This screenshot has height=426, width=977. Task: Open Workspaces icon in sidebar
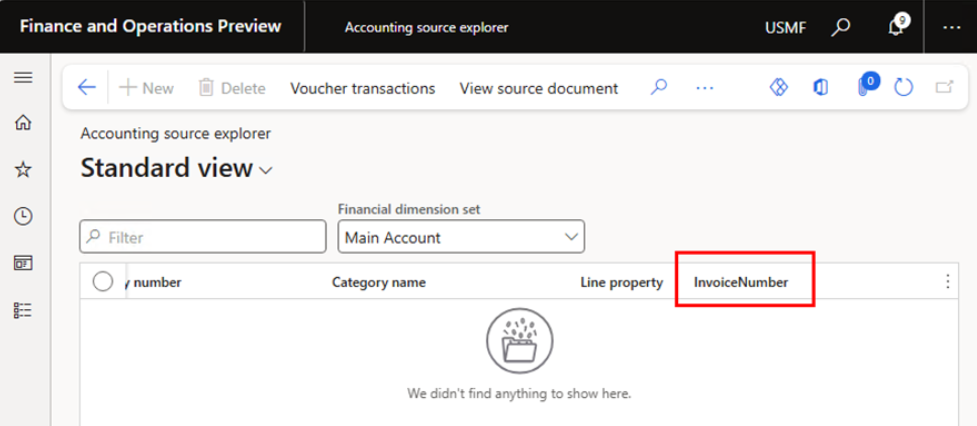[x=22, y=263]
